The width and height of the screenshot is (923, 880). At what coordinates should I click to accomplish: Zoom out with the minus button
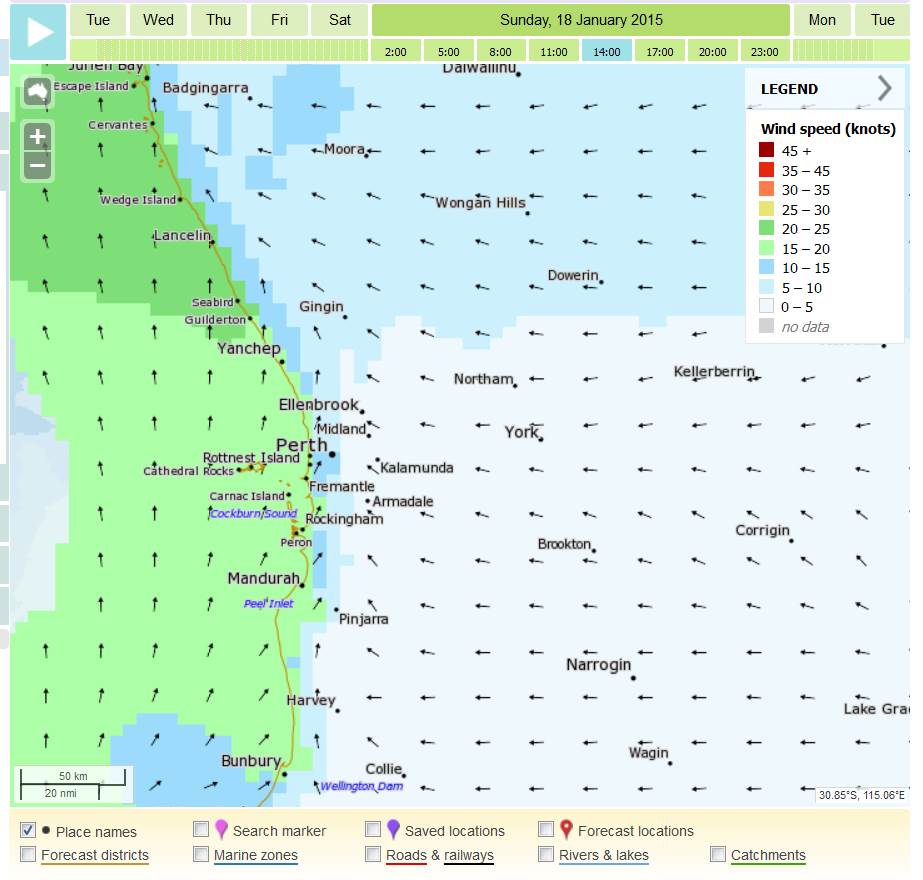point(37,165)
